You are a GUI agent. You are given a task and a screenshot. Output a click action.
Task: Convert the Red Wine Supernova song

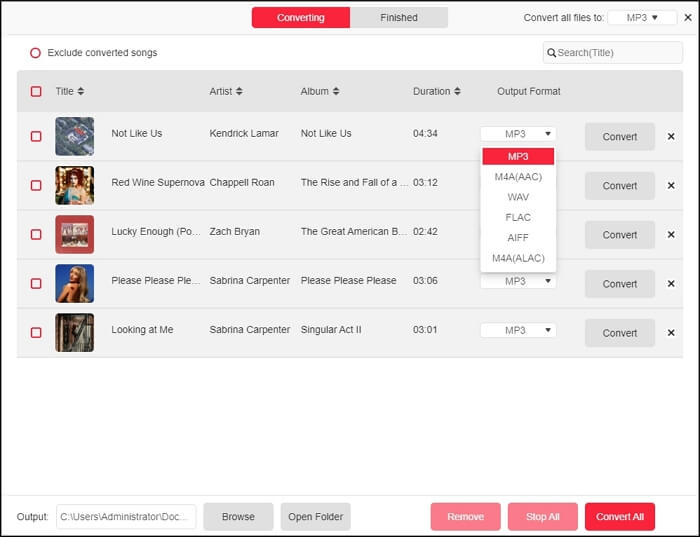click(x=620, y=186)
